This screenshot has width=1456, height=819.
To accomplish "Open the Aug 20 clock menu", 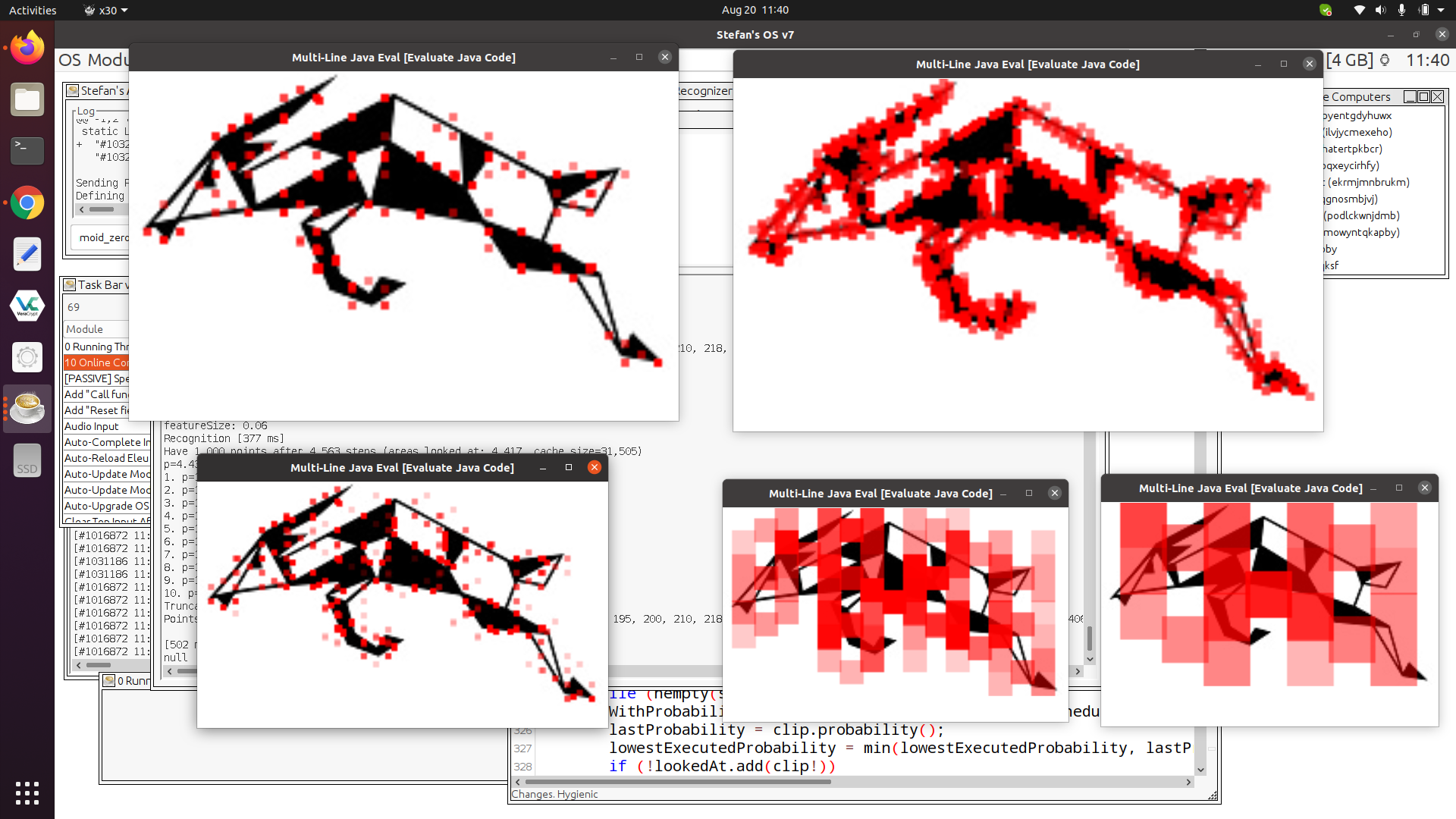I will (x=755, y=10).
